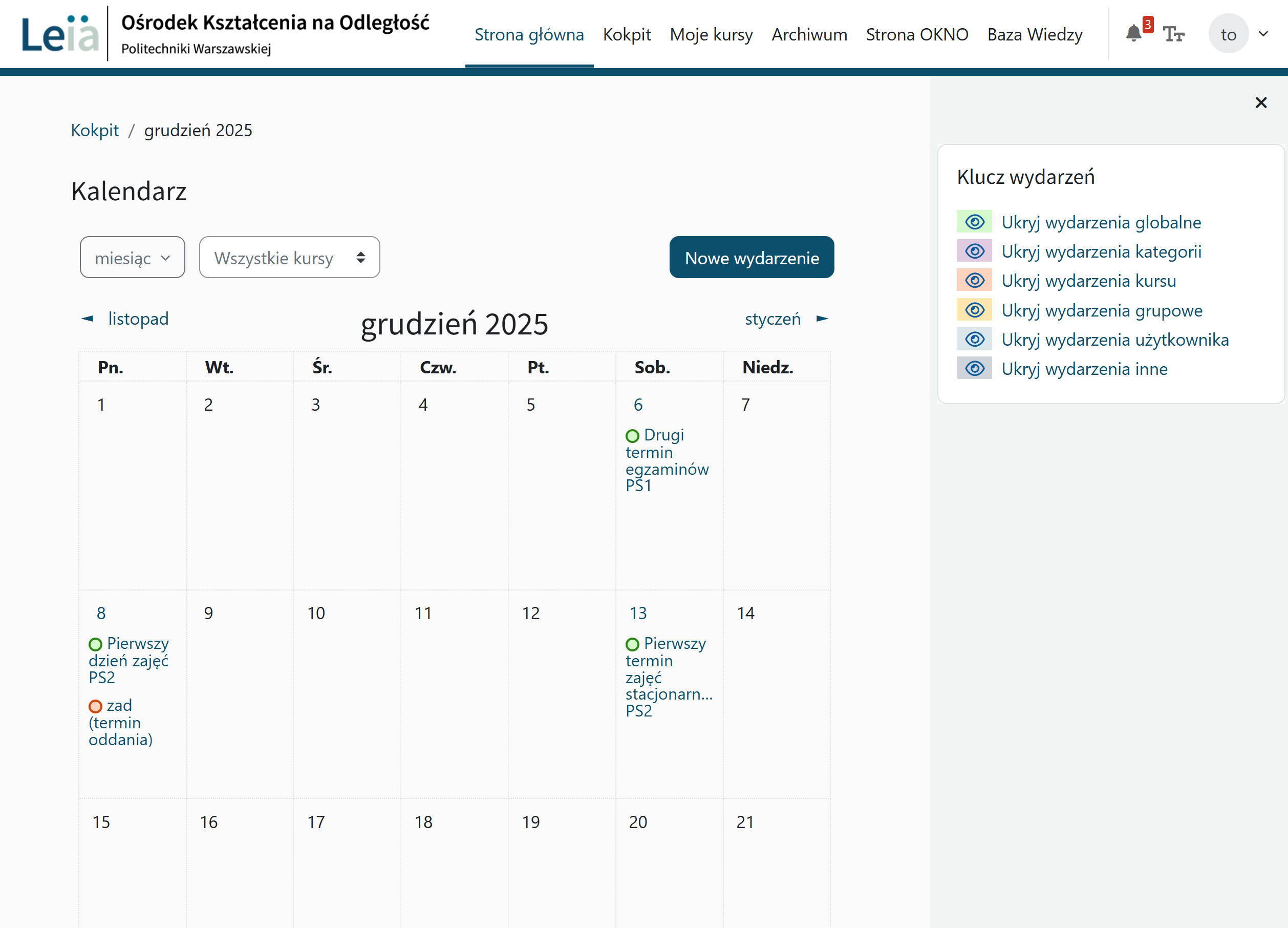Open event Drugi termin egzaminów PS1
The width and height of the screenshot is (1288, 928).
tap(667, 460)
